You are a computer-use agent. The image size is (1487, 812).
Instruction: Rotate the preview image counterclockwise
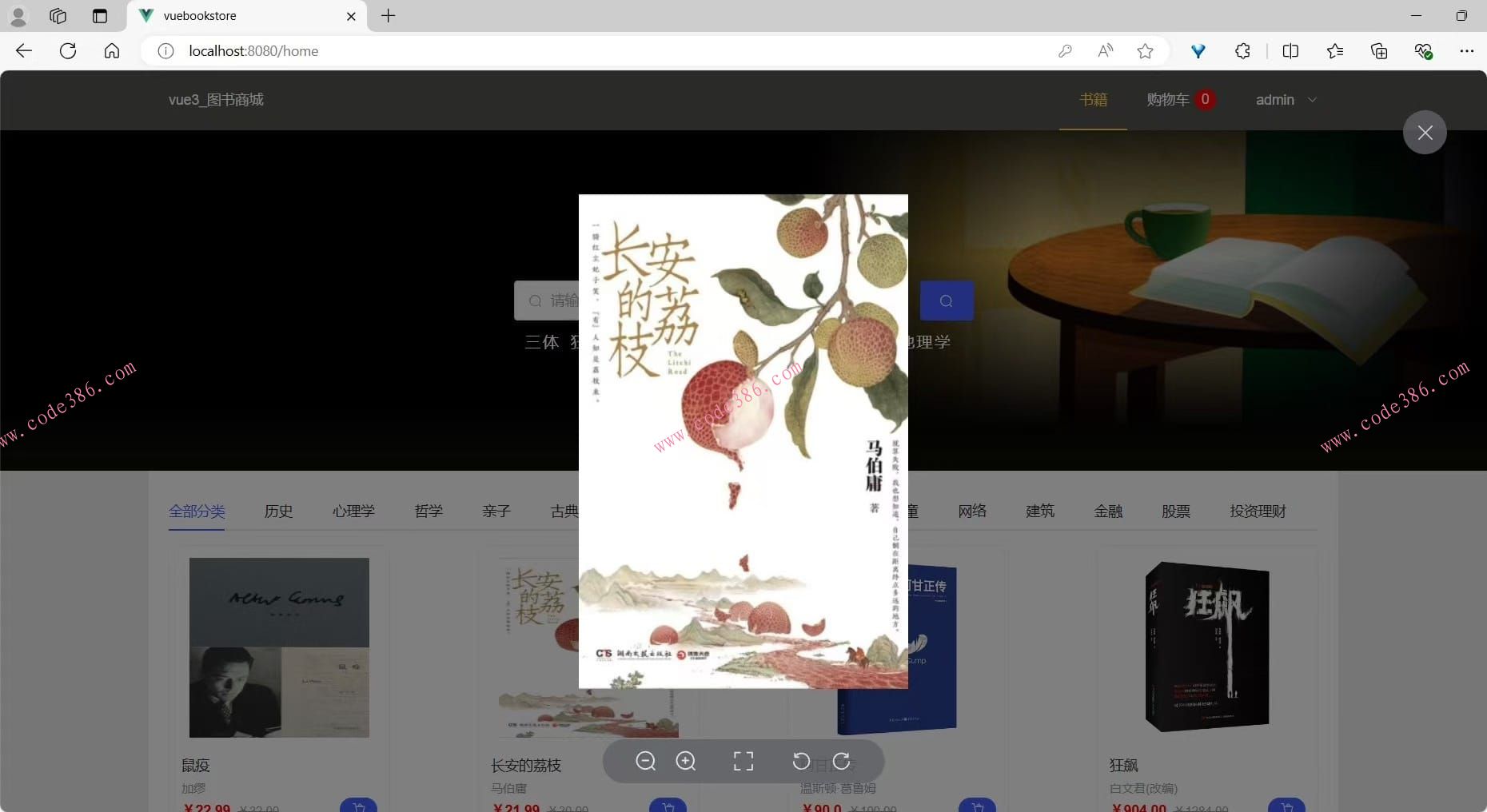click(801, 761)
